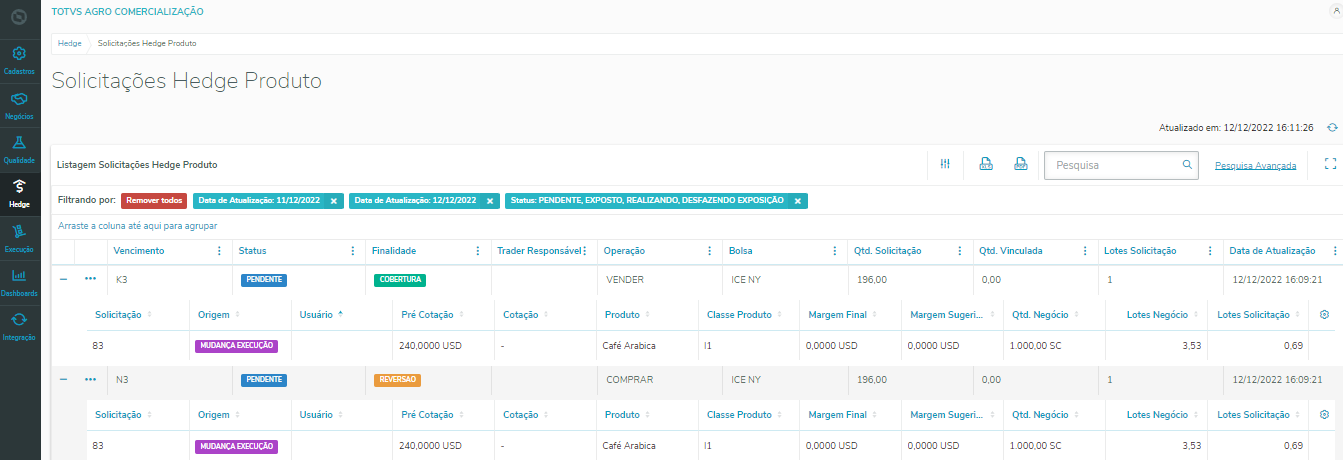The width and height of the screenshot is (1343, 460).
Task: Open the Execução sidebar section
Action: pyautogui.click(x=20, y=237)
